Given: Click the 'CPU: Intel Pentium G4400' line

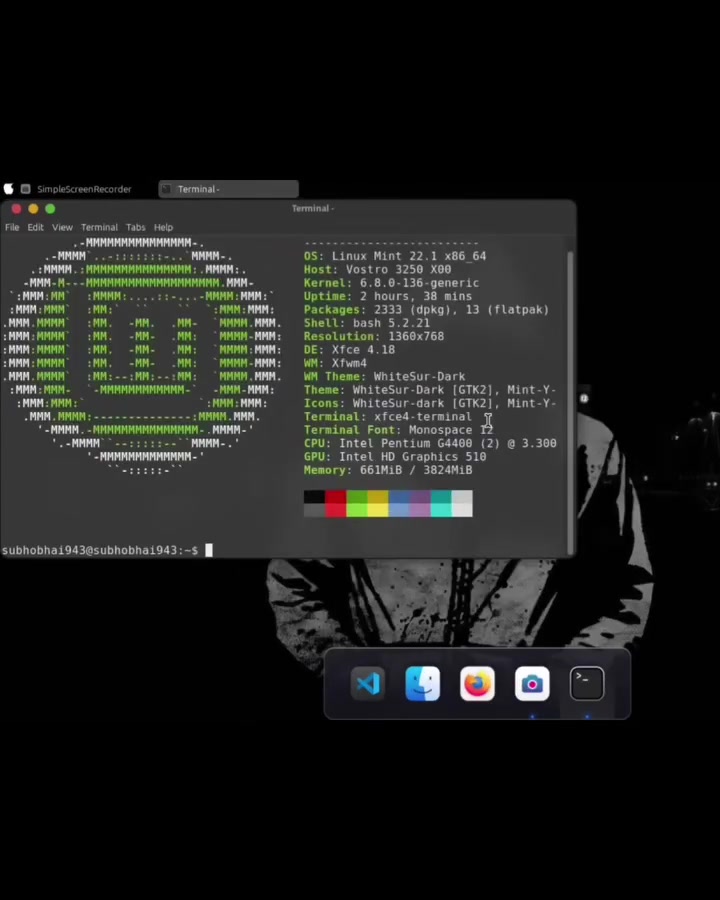Looking at the screenshot, I should [430, 443].
